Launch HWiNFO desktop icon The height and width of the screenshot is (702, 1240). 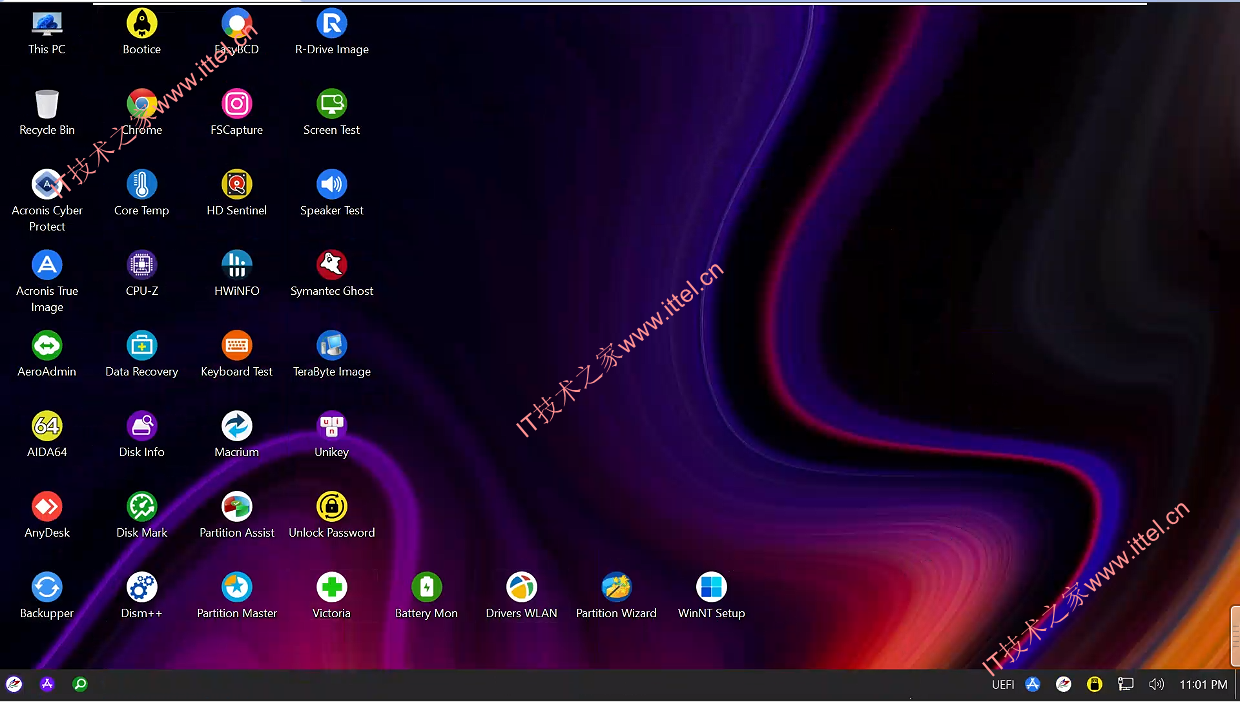[x=237, y=274]
